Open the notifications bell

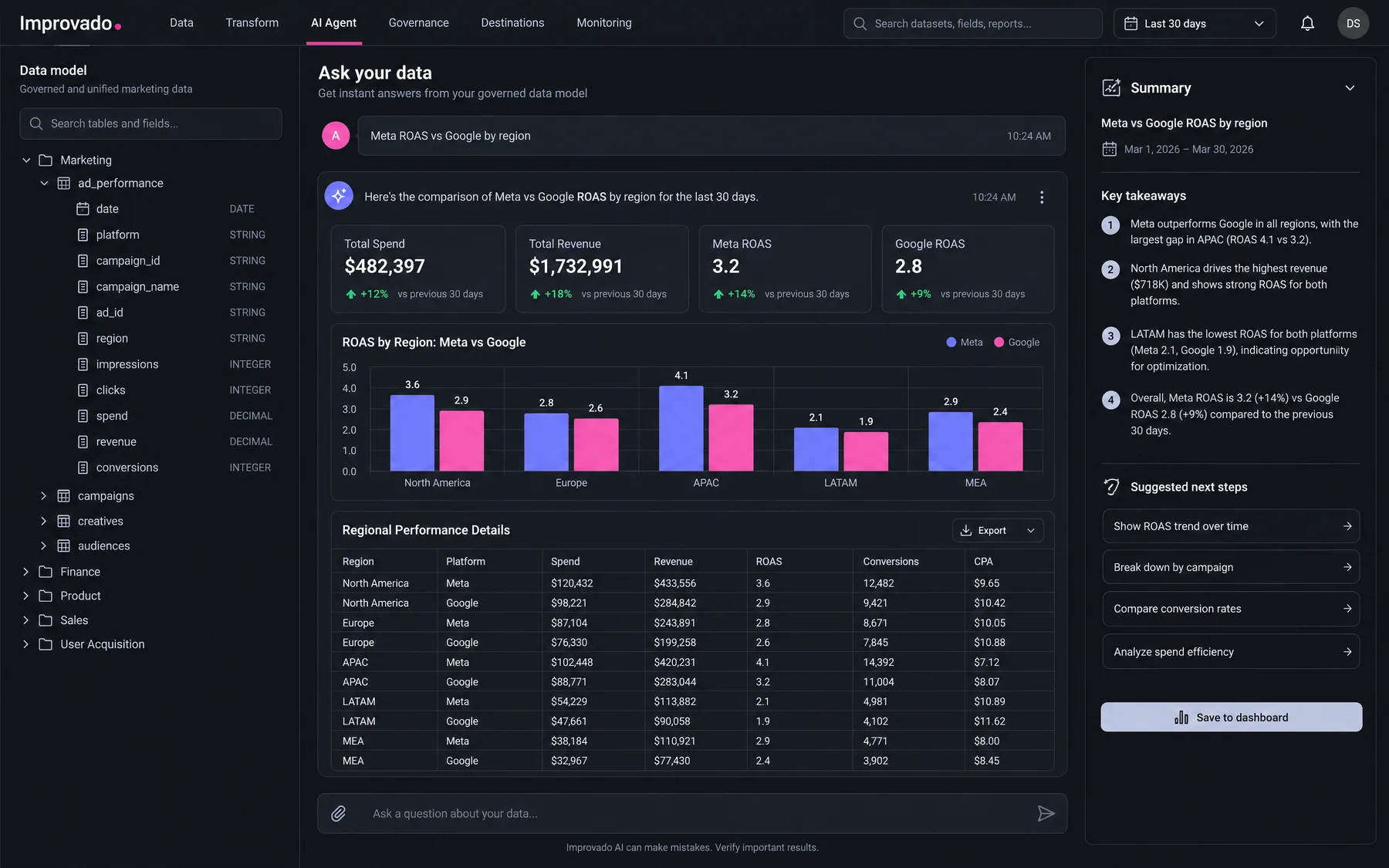click(1307, 23)
